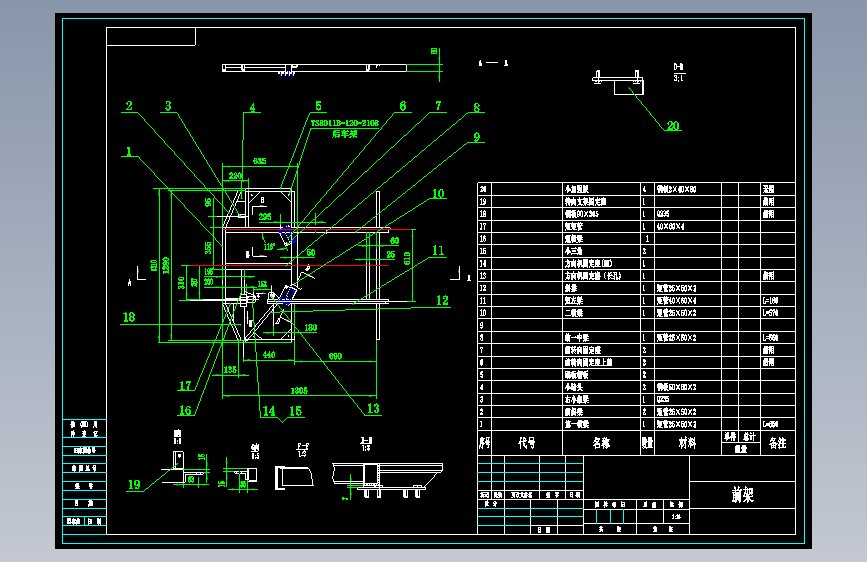This screenshot has height=562, width=867.
Task: Select green callout label 12
Action: [x=442, y=300]
